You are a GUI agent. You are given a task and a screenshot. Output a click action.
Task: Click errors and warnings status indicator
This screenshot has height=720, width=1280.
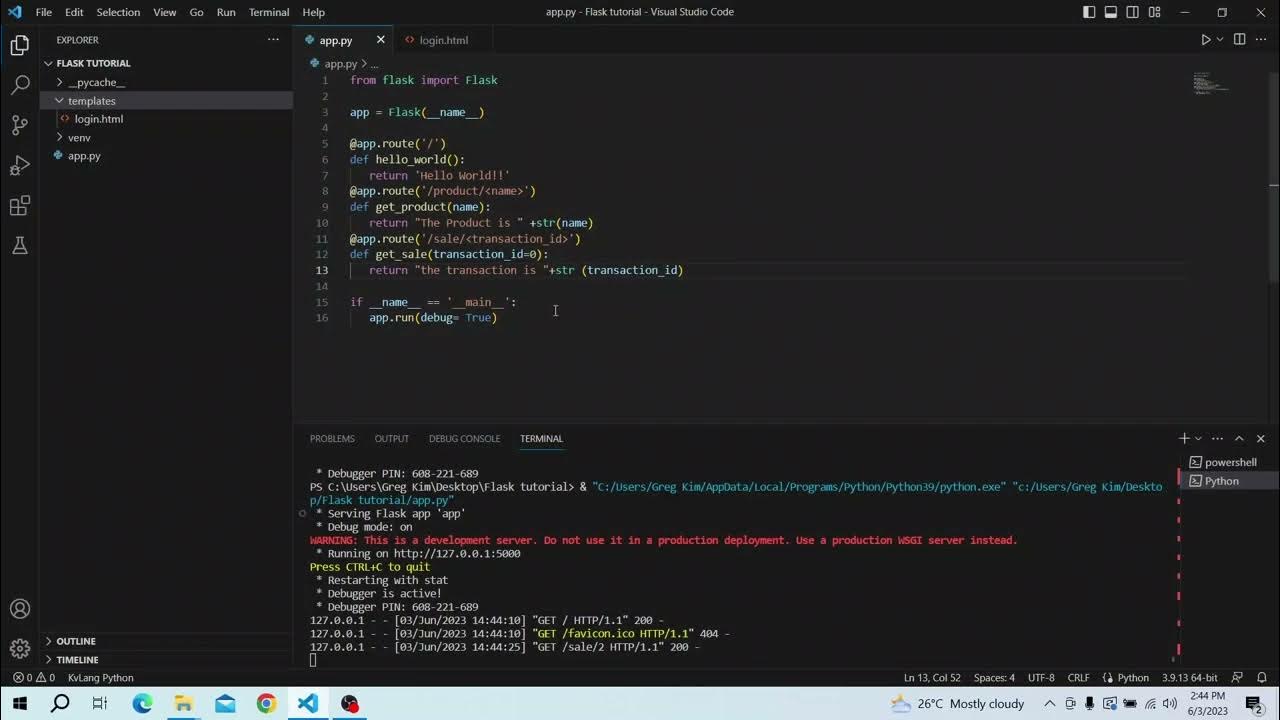[x=34, y=677]
